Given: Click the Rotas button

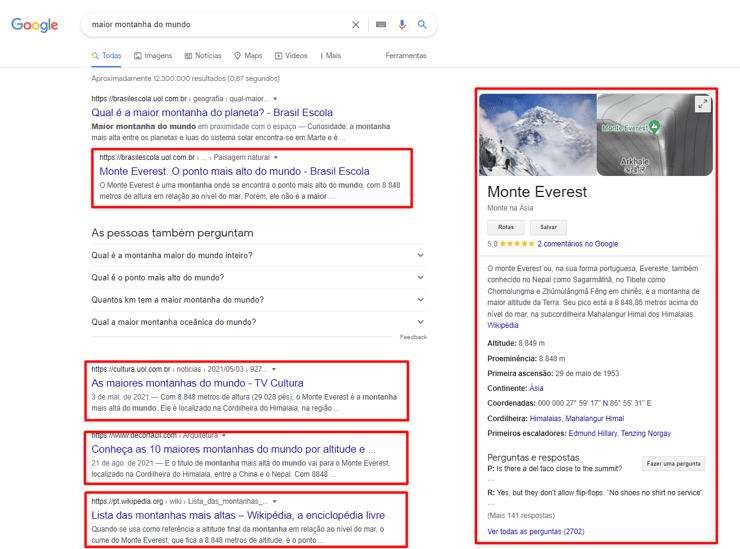Looking at the screenshot, I should [506, 228].
